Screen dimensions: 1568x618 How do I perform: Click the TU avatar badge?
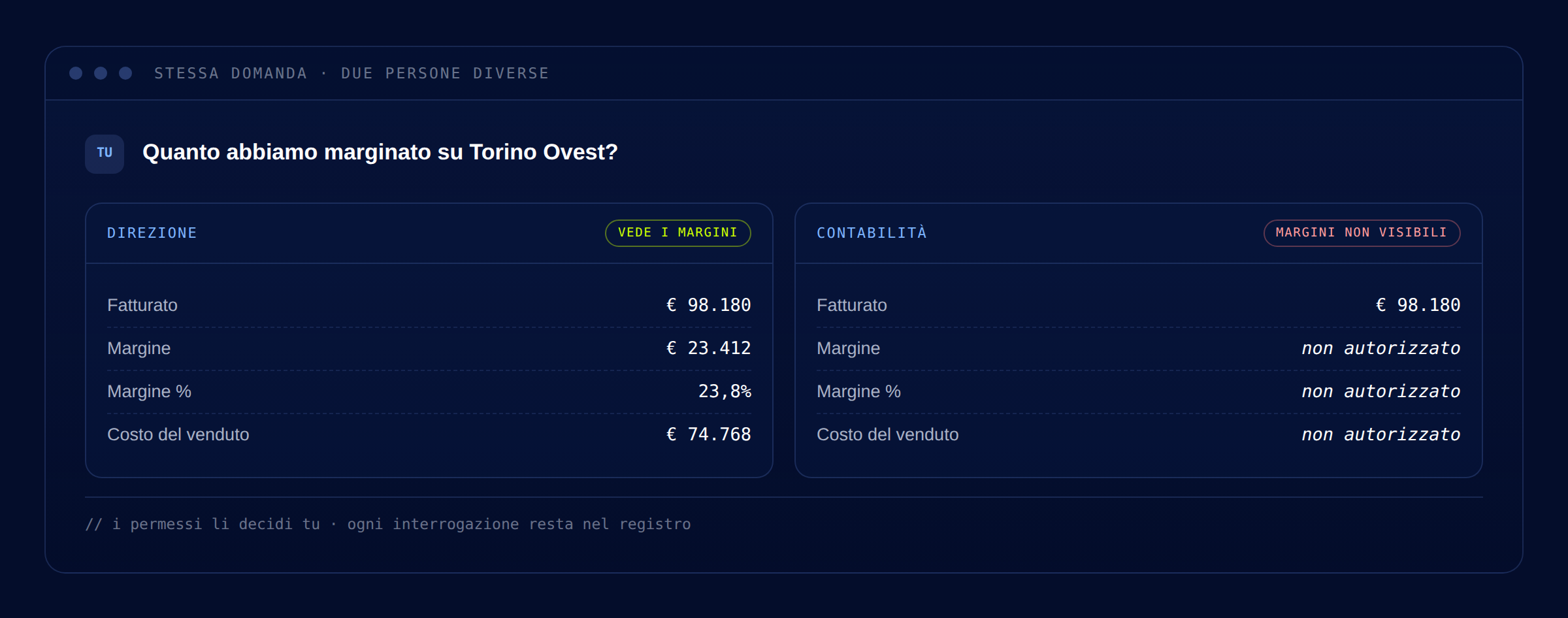105,154
